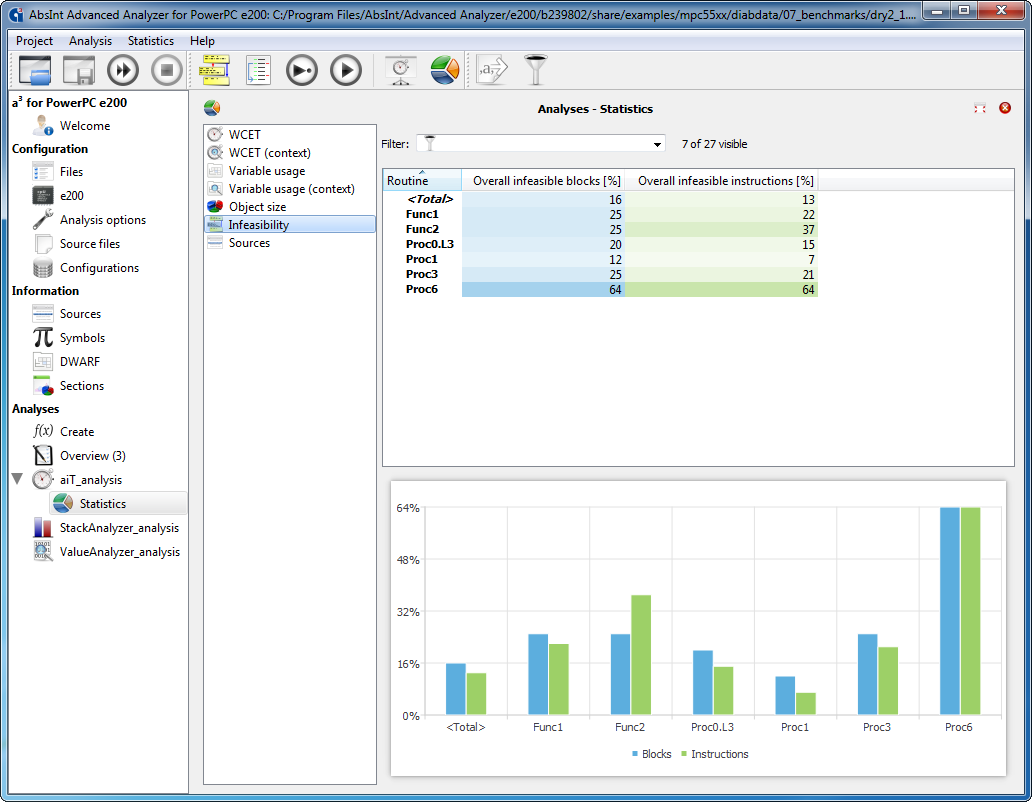Click the save project floppy icon

[79, 70]
